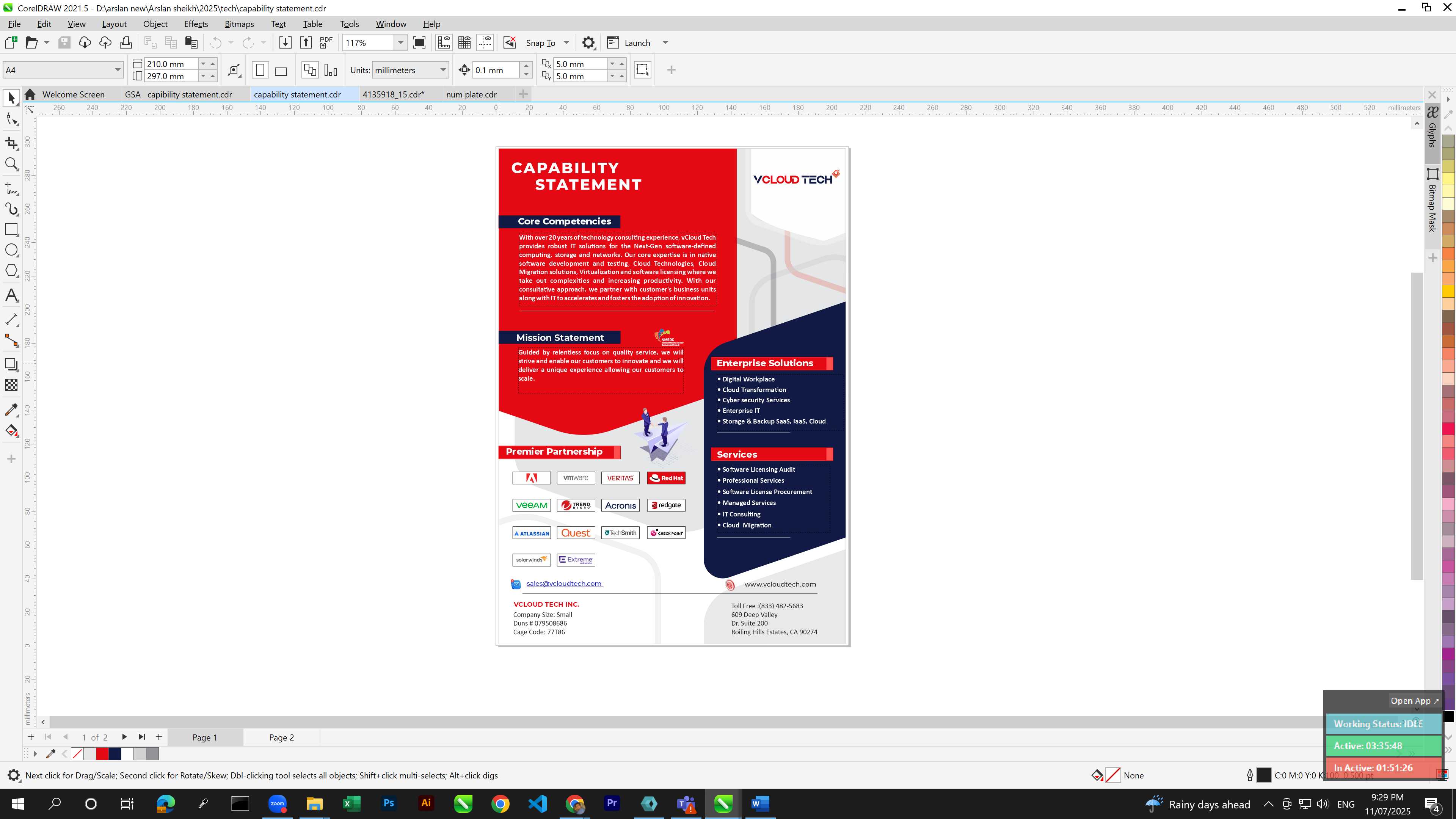Select the Shape tool in toolbox
Viewport: 1456px width, 819px height.
coord(11,119)
